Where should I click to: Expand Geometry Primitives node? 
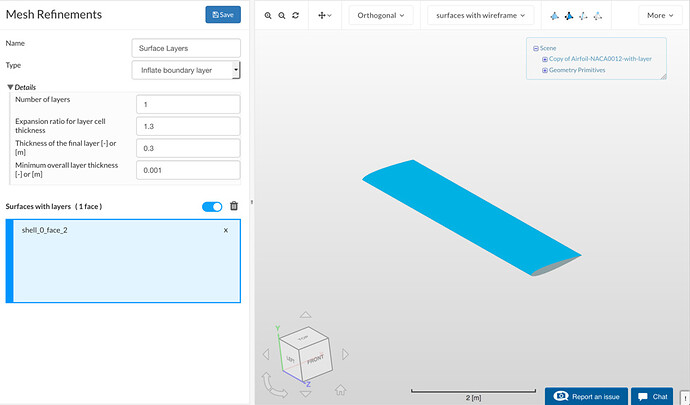(545, 70)
